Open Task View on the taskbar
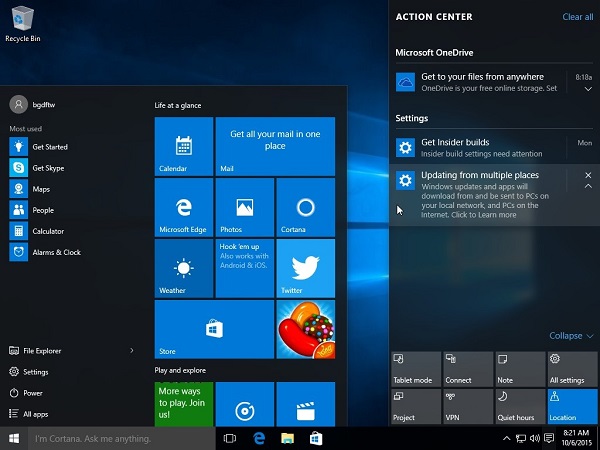 (x=230, y=439)
